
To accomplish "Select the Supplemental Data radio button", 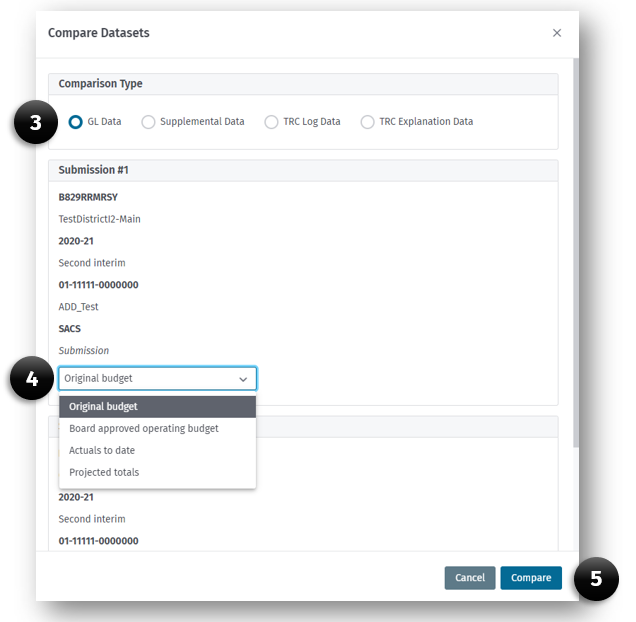I will [x=148, y=122].
